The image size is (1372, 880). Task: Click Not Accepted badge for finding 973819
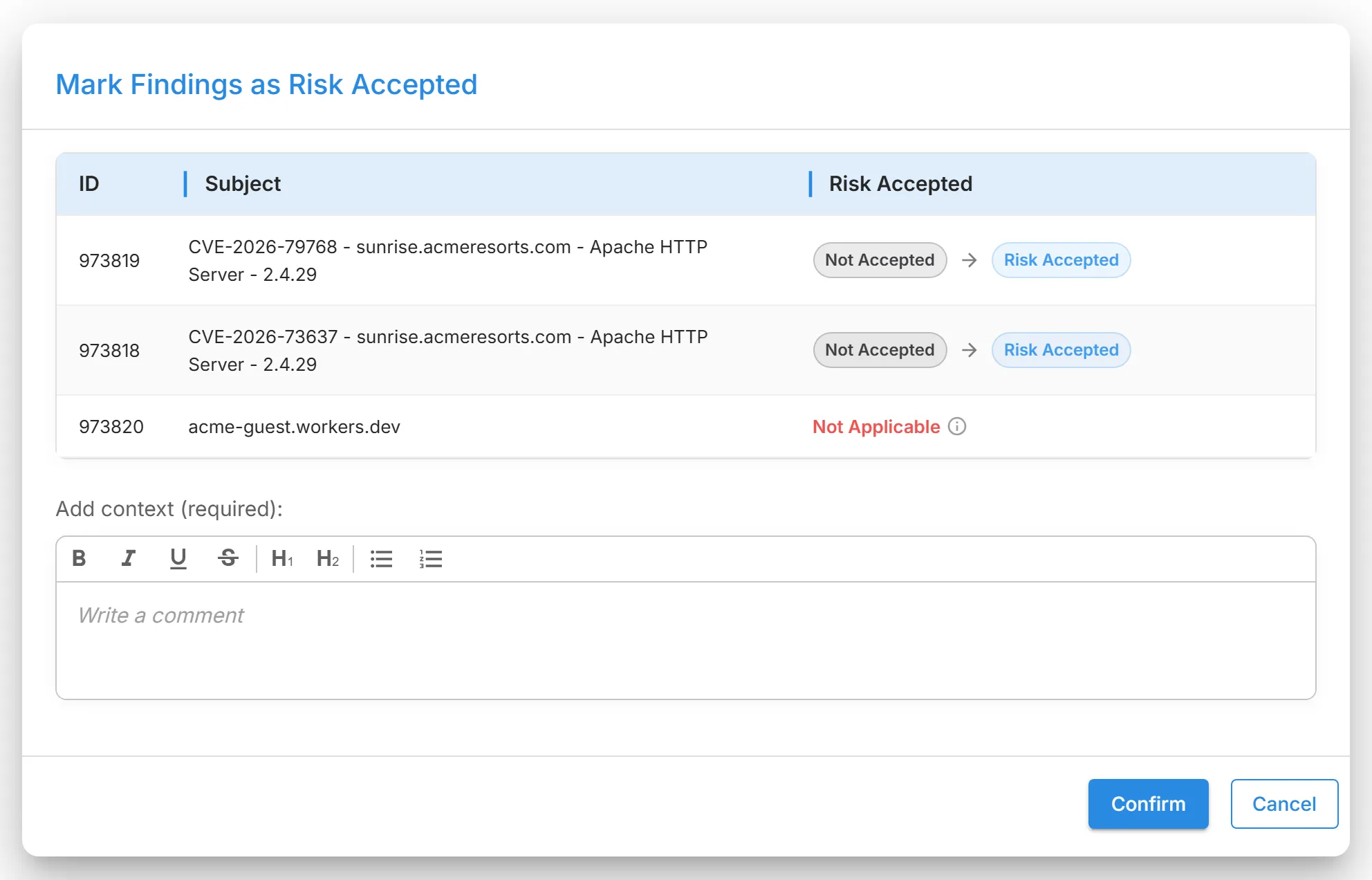coord(880,260)
